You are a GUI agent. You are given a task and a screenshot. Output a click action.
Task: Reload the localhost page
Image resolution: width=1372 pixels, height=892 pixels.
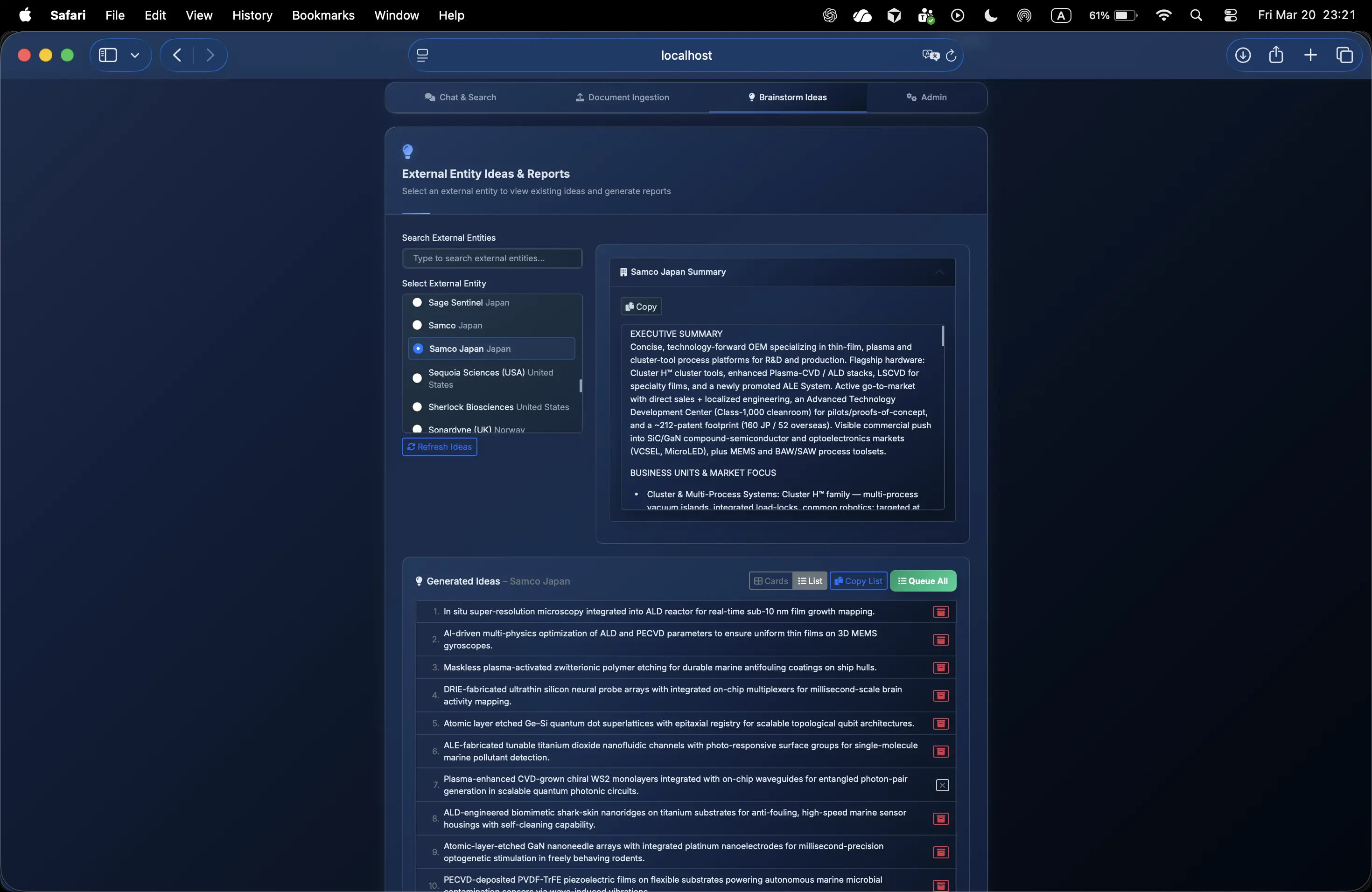[x=951, y=56]
